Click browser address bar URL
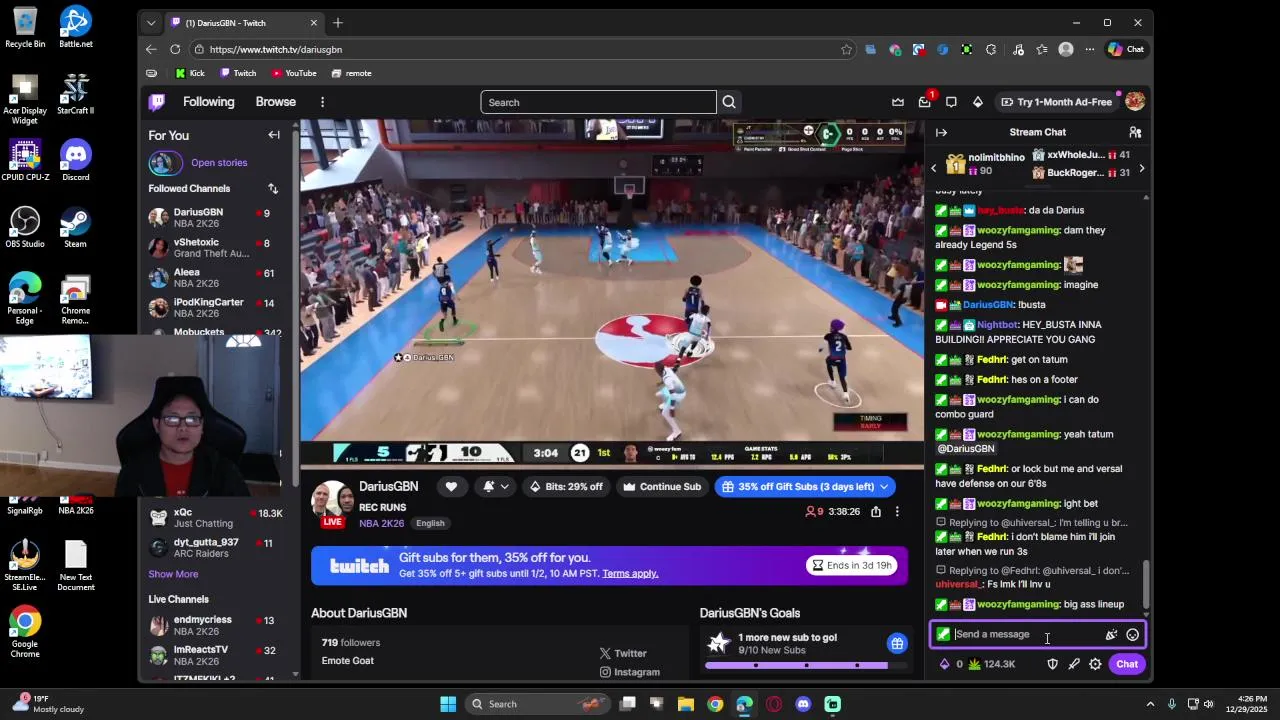The height and width of the screenshot is (720, 1280). (276, 49)
